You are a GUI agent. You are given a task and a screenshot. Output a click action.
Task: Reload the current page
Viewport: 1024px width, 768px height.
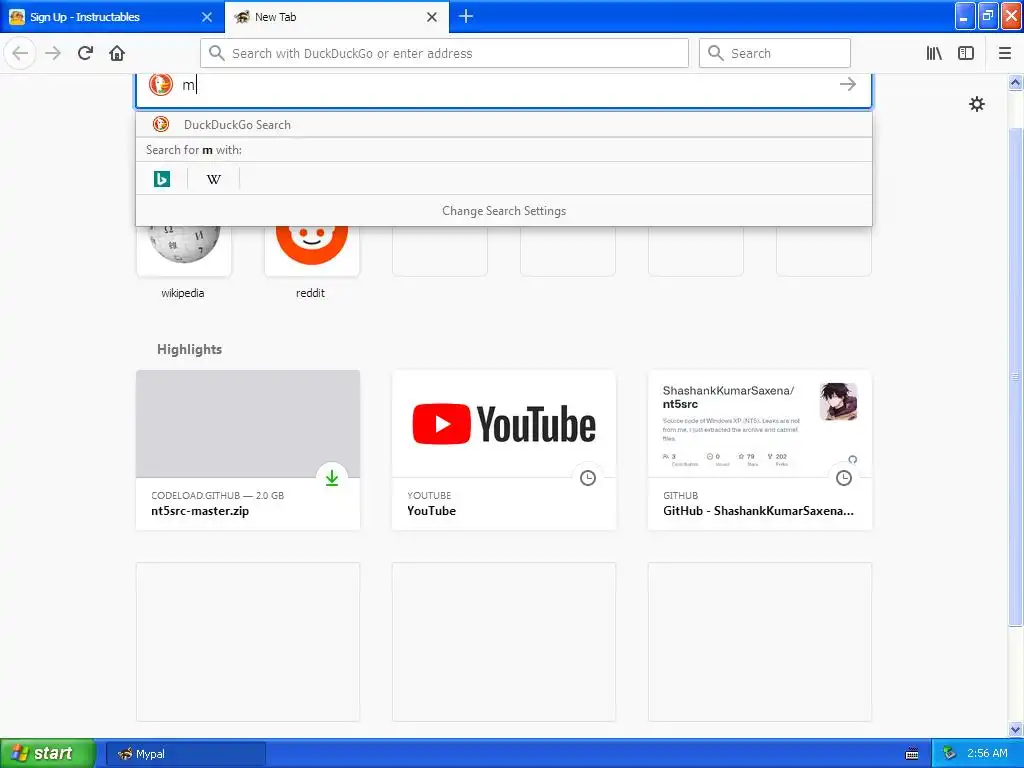click(85, 53)
